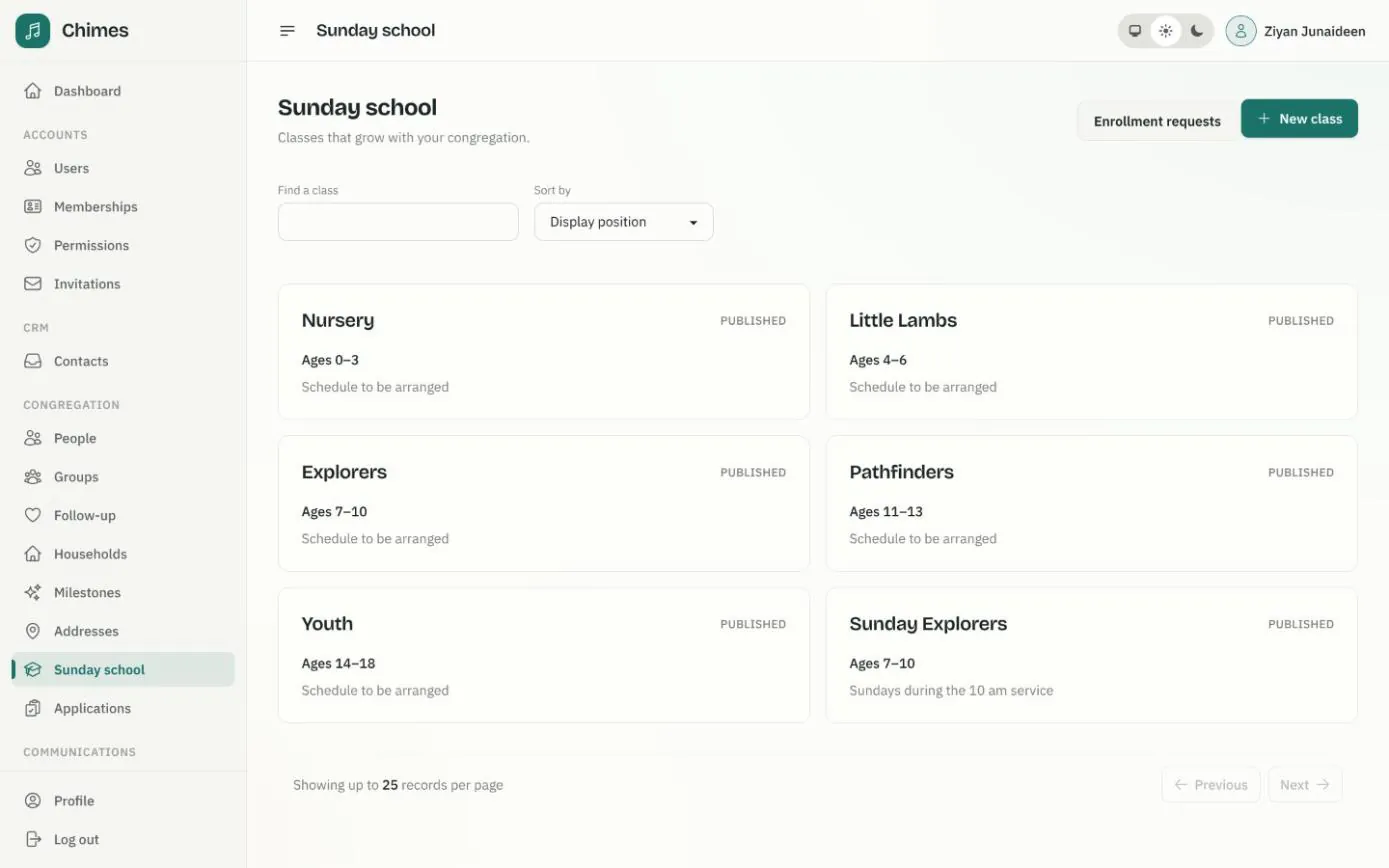The height and width of the screenshot is (868, 1389).
Task: Click the user avatar icon
Action: pyautogui.click(x=1241, y=31)
